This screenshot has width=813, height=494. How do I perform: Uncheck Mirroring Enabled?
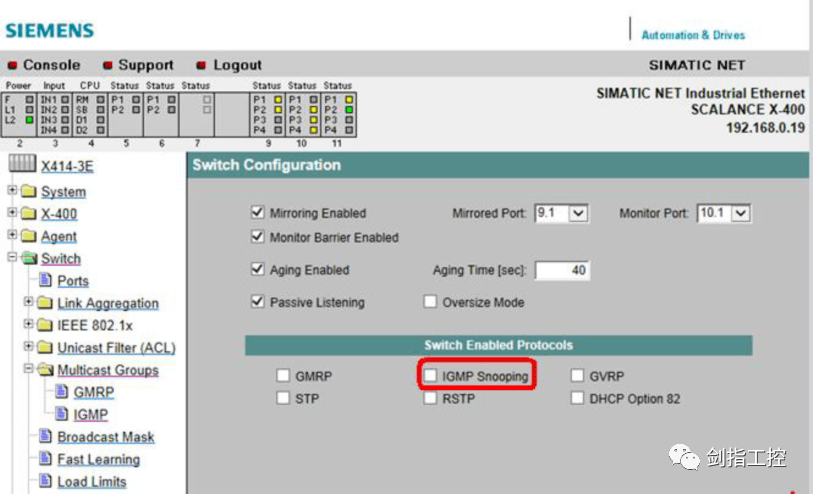[258, 212]
